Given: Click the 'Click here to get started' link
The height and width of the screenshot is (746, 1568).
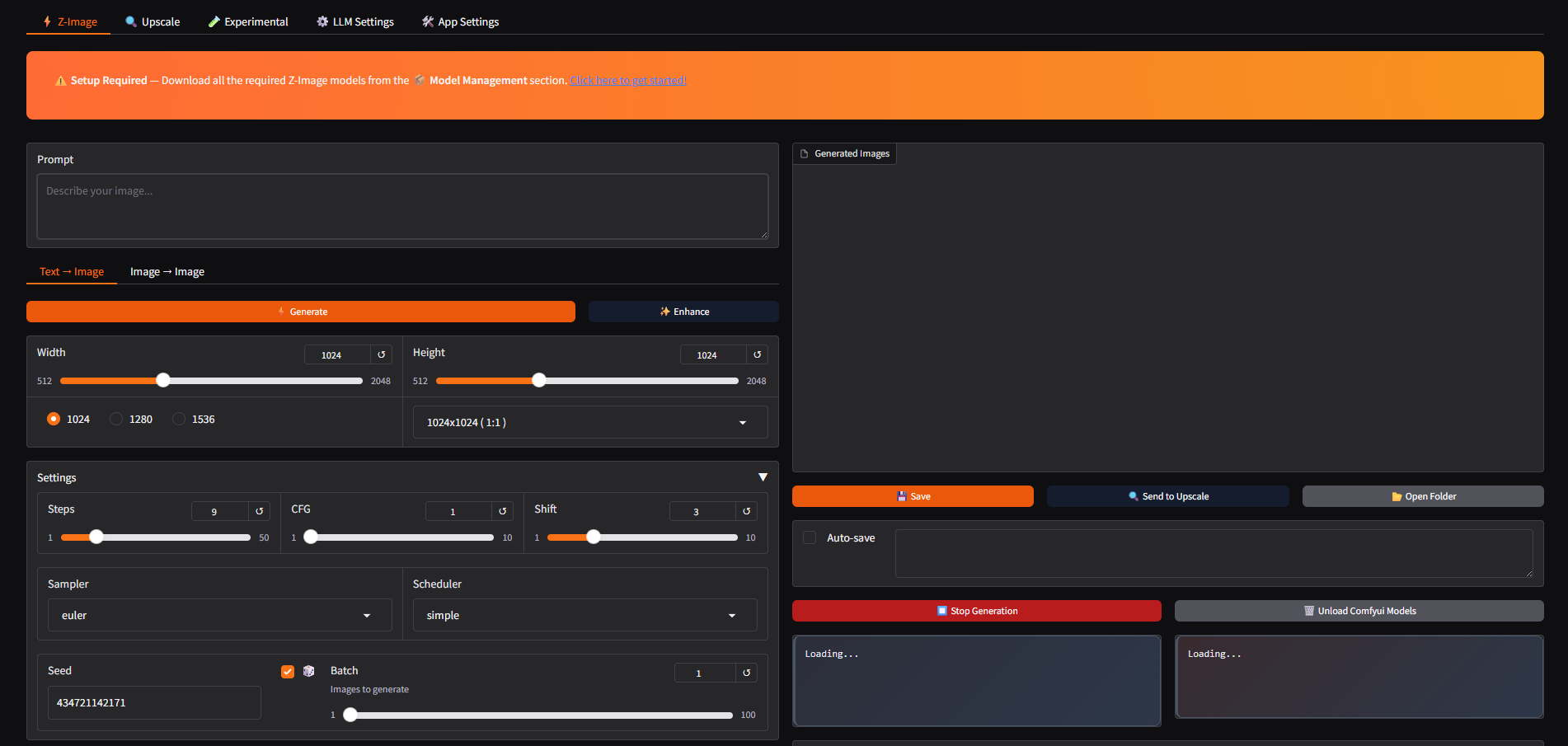Looking at the screenshot, I should [x=627, y=80].
